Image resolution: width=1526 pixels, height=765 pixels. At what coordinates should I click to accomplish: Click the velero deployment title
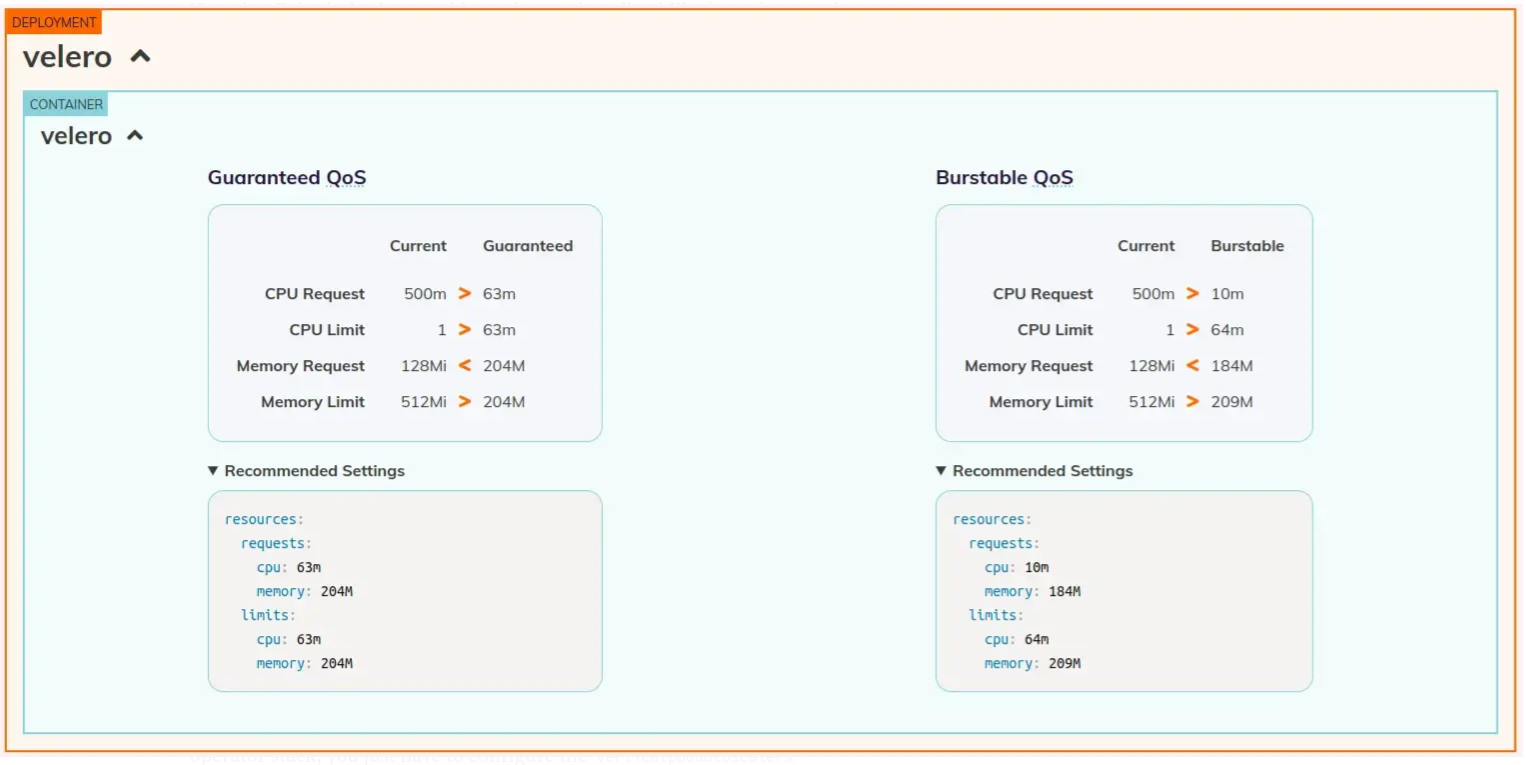pos(67,57)
